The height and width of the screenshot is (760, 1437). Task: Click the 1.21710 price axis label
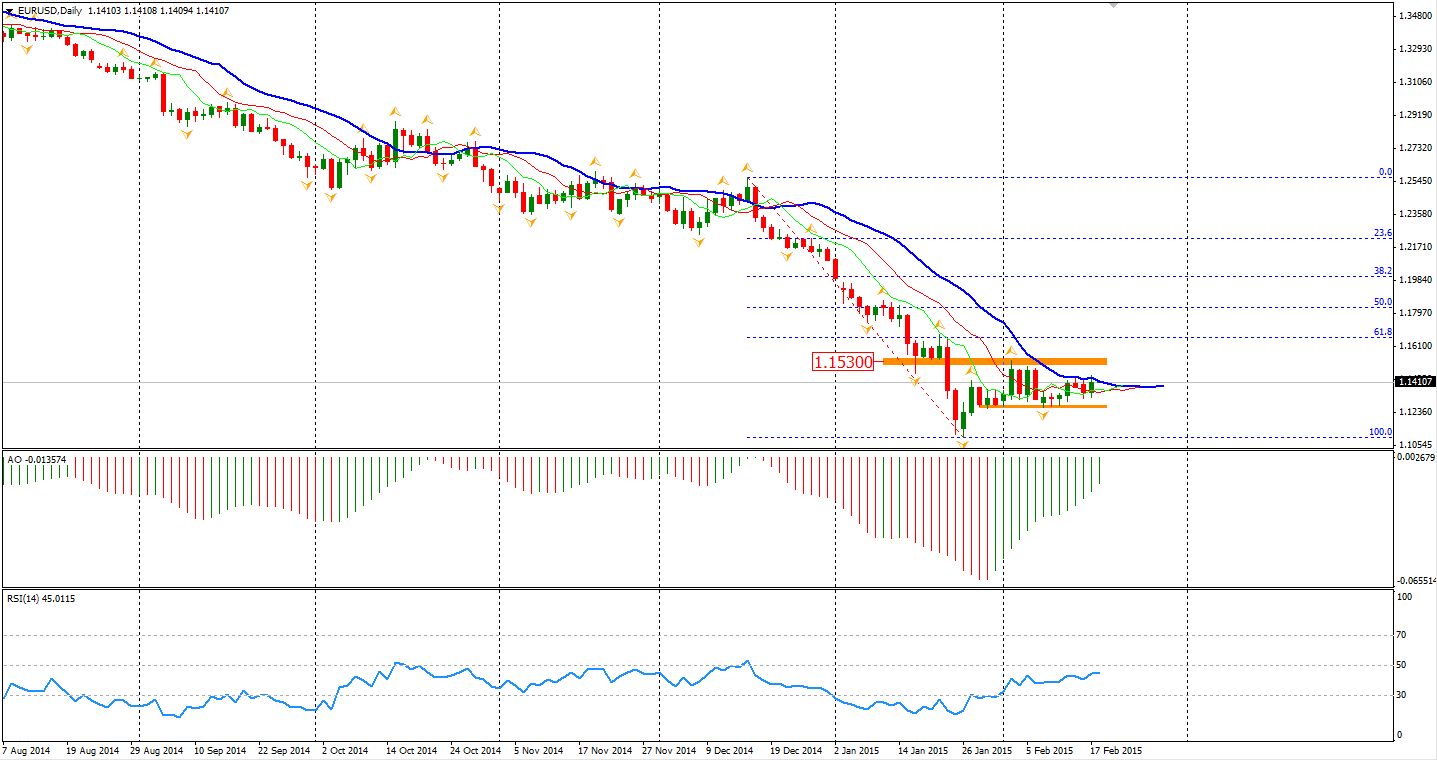click(x=1415, y=247)
